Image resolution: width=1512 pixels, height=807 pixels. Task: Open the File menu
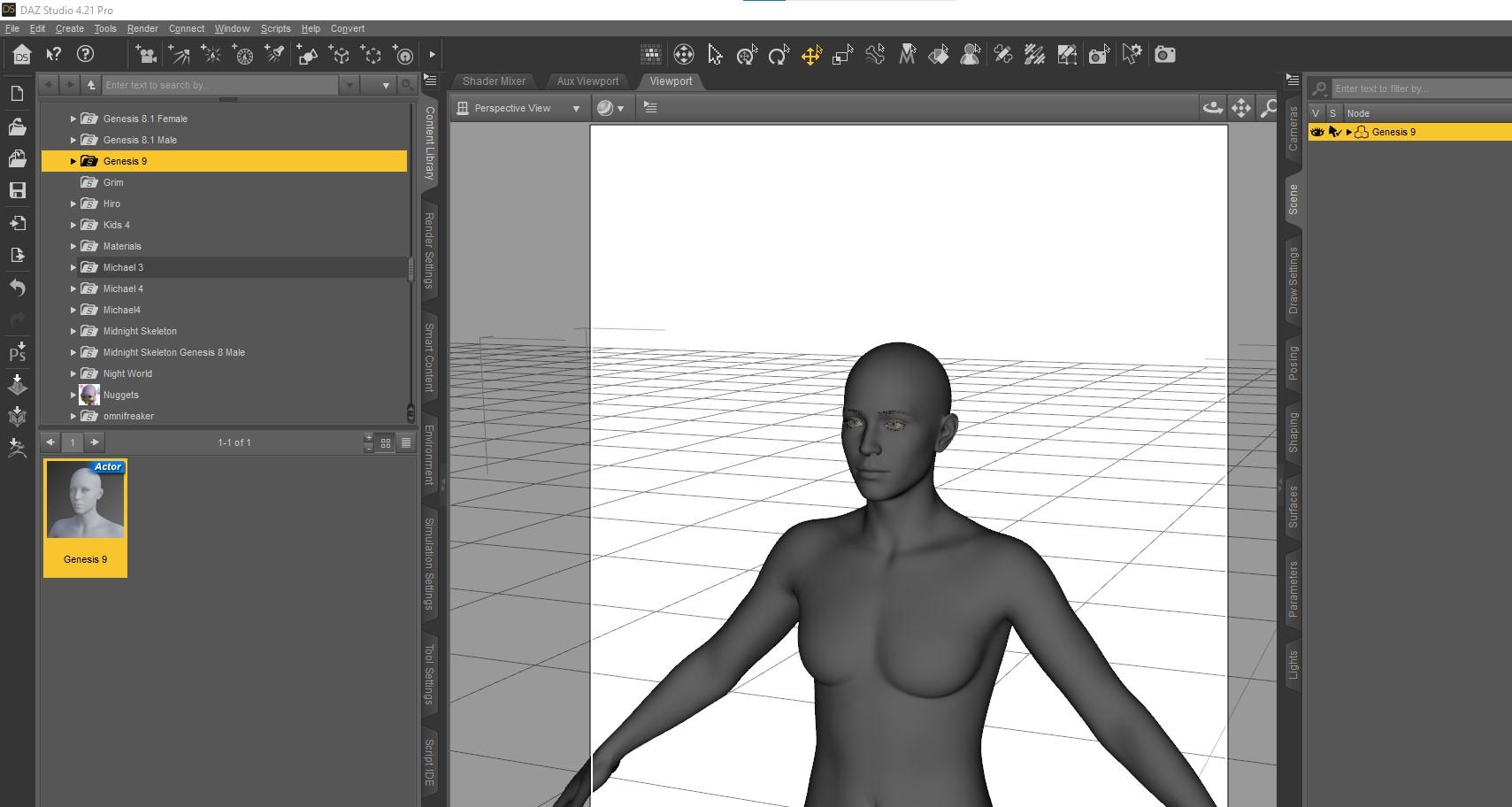tap(12, 28)
